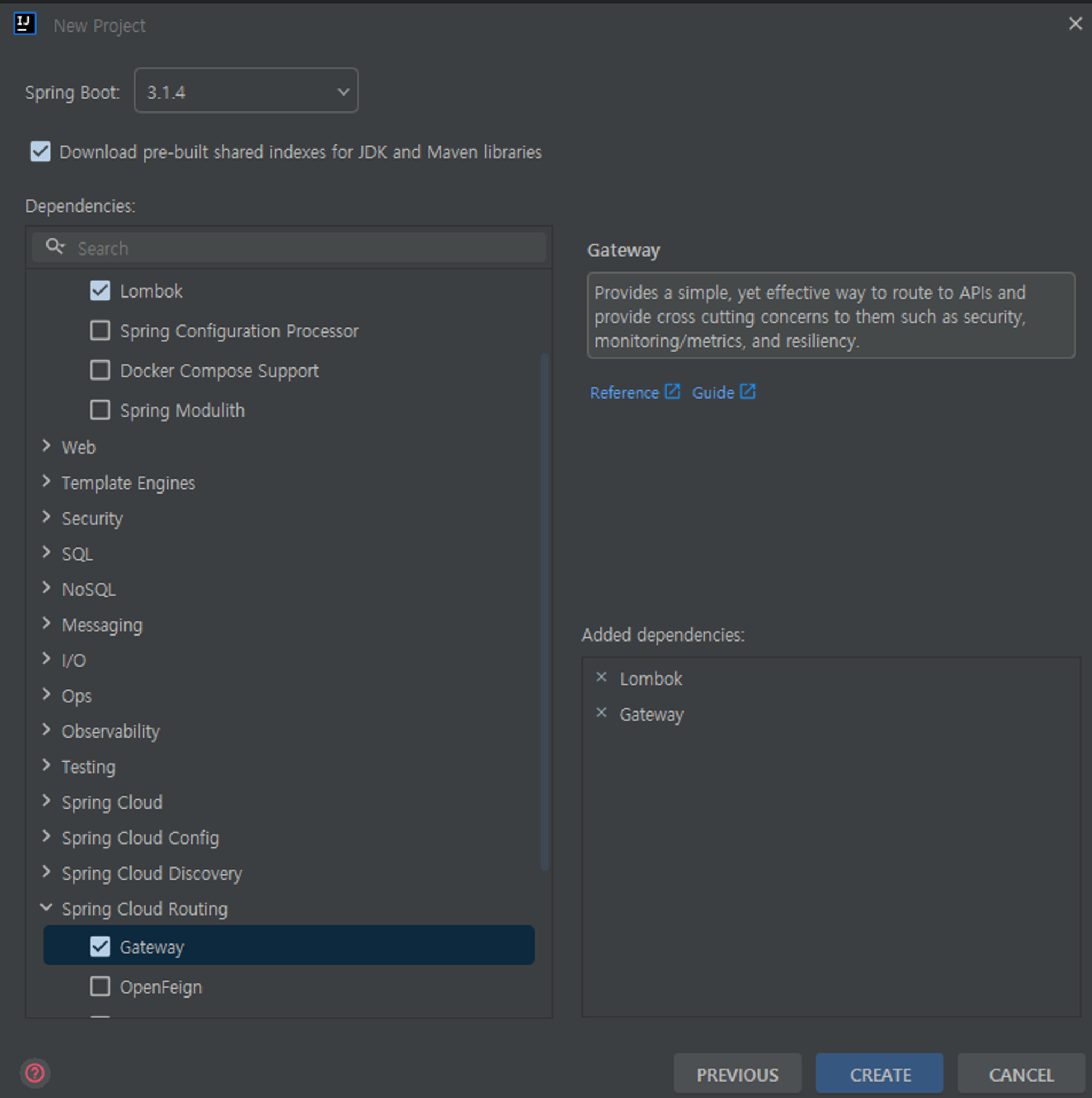Click the search magnifier icon
1092x1098 pixels.
pyautogui.click(x=55, y=247)
